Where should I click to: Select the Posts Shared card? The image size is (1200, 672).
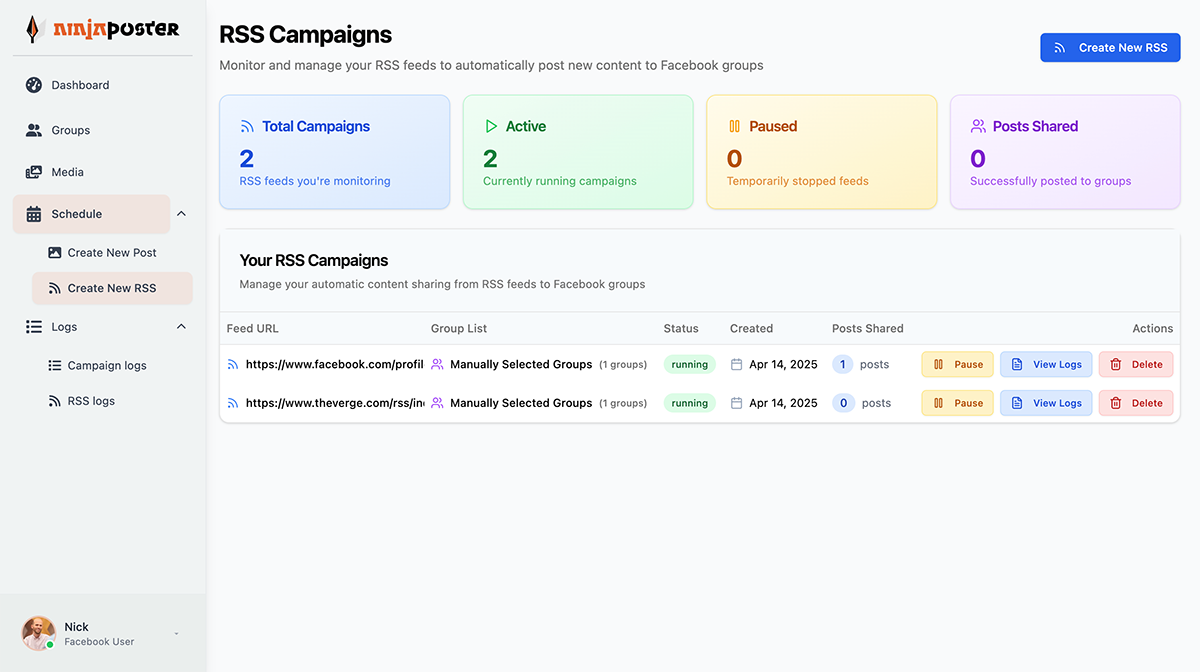tap(1065, 152)
